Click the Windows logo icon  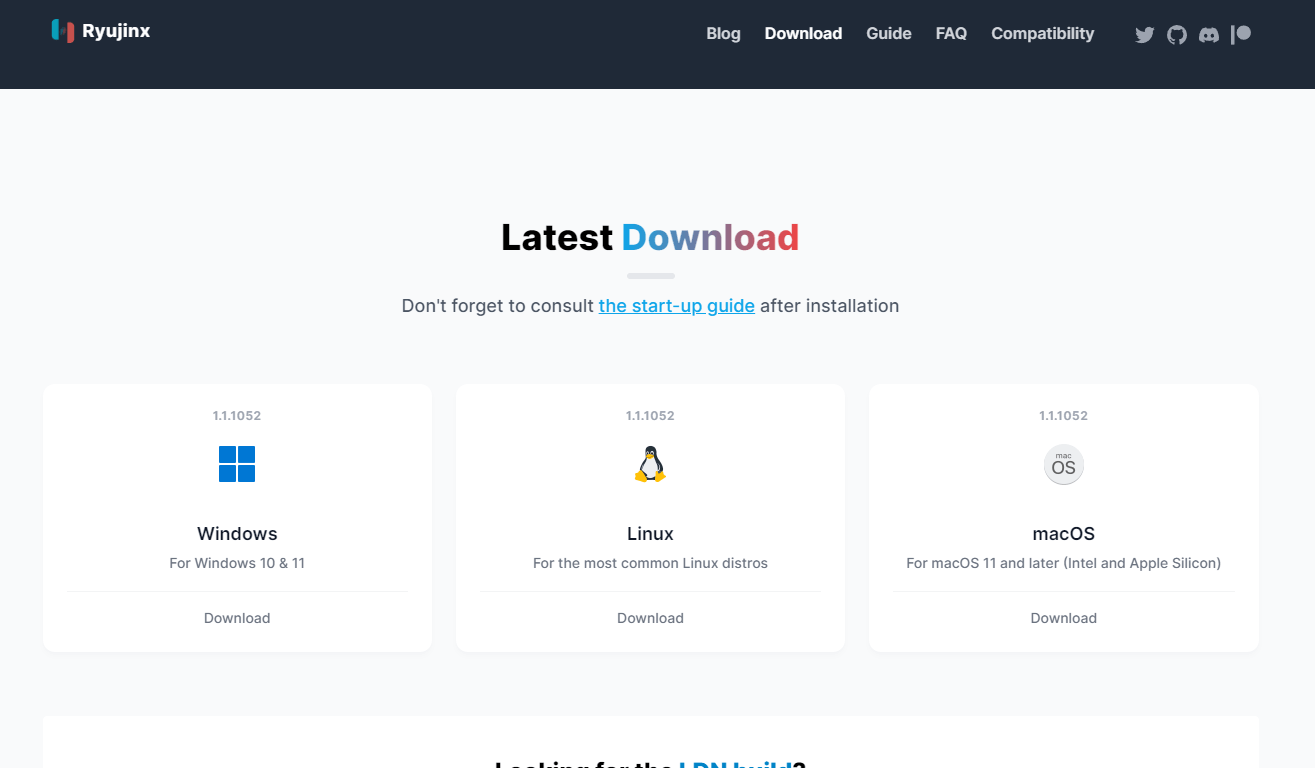click(237, 464)
